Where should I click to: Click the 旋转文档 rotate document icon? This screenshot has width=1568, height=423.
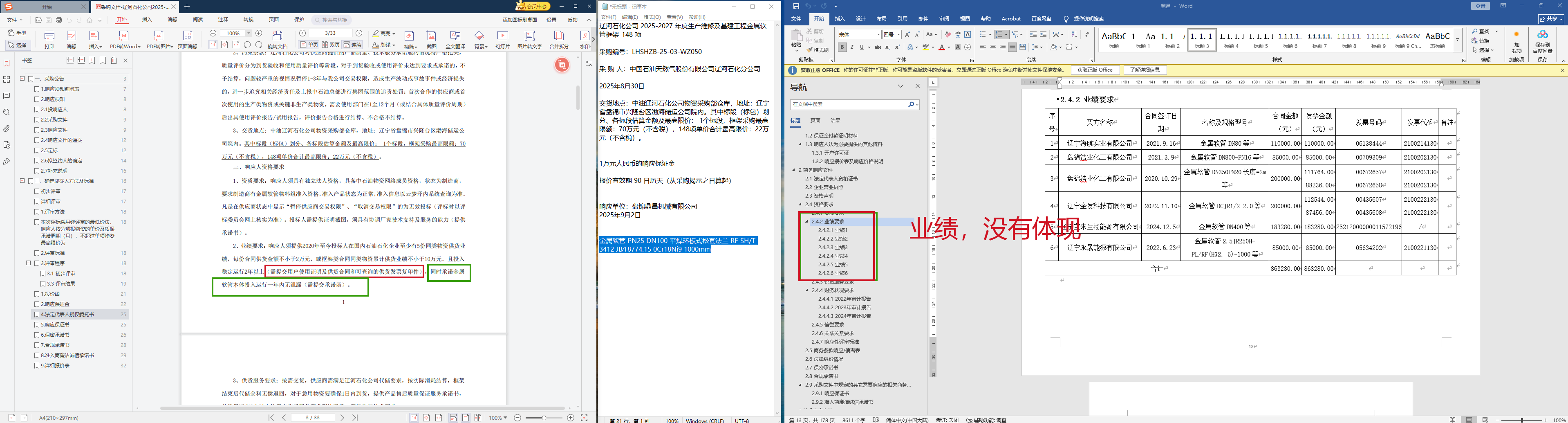tap(278, 39)
